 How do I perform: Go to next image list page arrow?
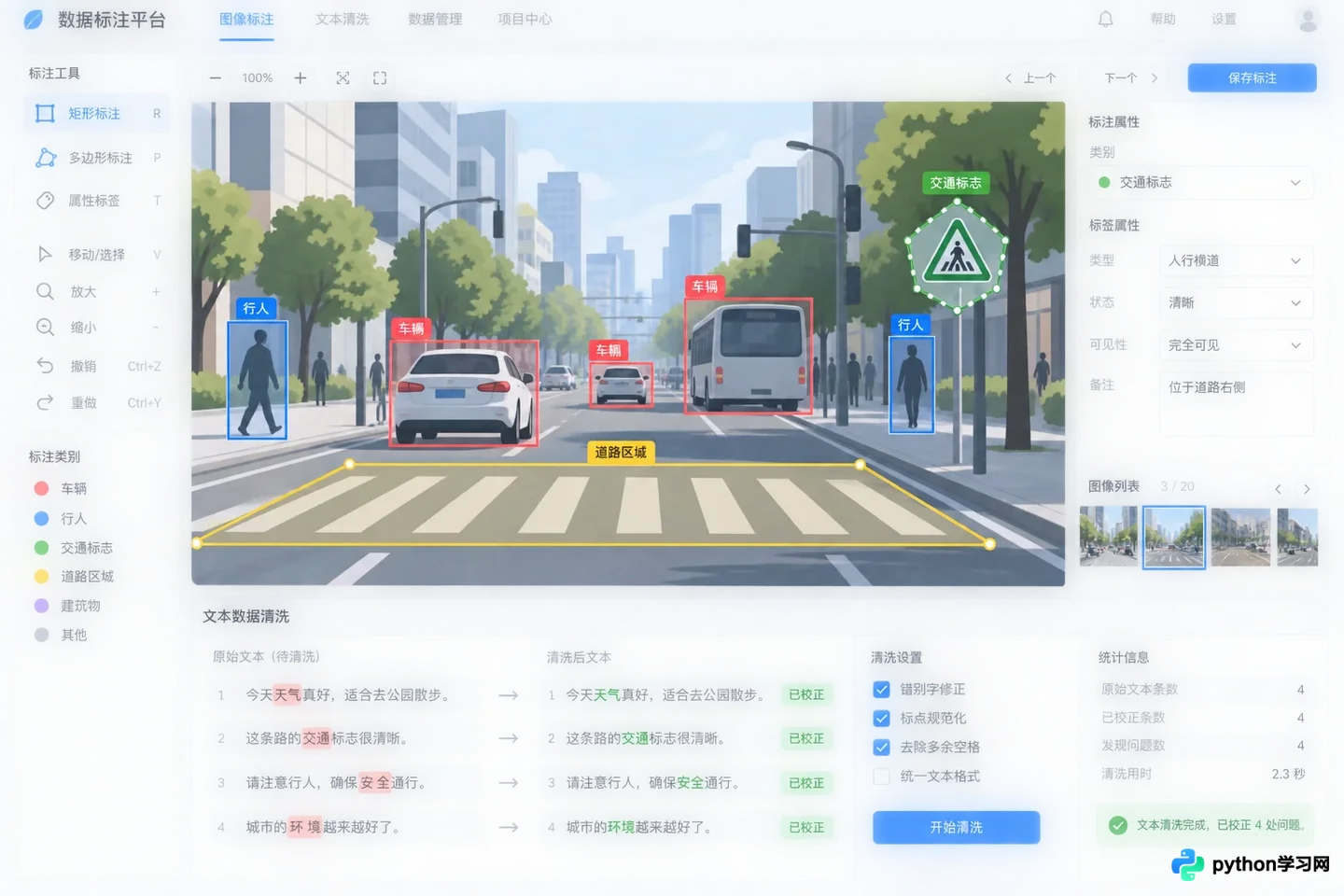coord(1307,488)
